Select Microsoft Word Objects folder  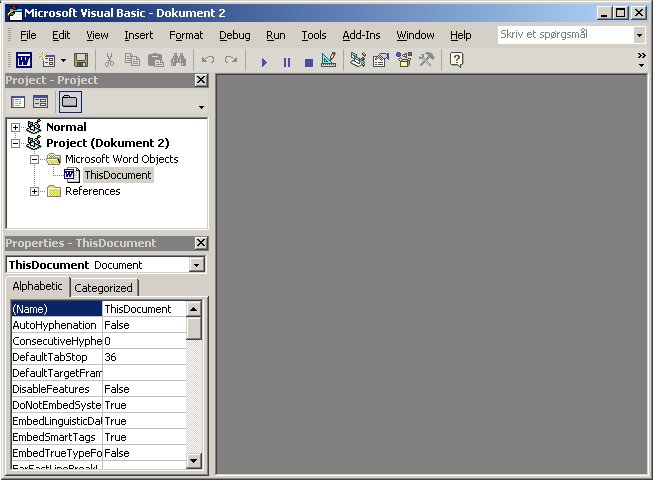pyautogui.click(x=122, y=159)
